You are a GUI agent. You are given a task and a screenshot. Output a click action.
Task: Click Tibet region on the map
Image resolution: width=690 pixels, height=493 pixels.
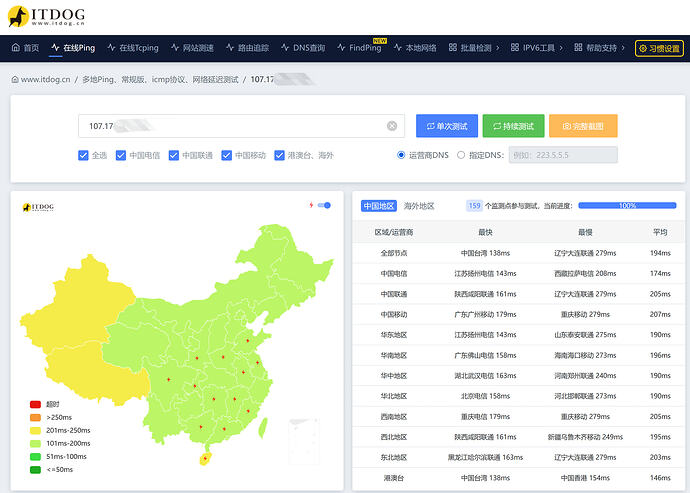coord(92,374)
